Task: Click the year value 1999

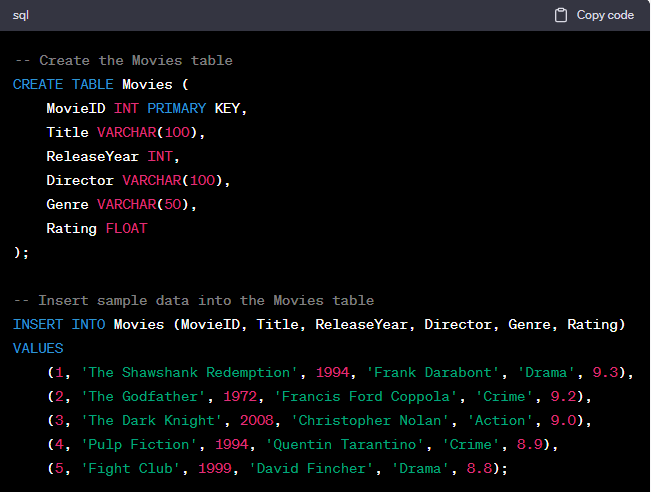Action: (x=215, y=469)
